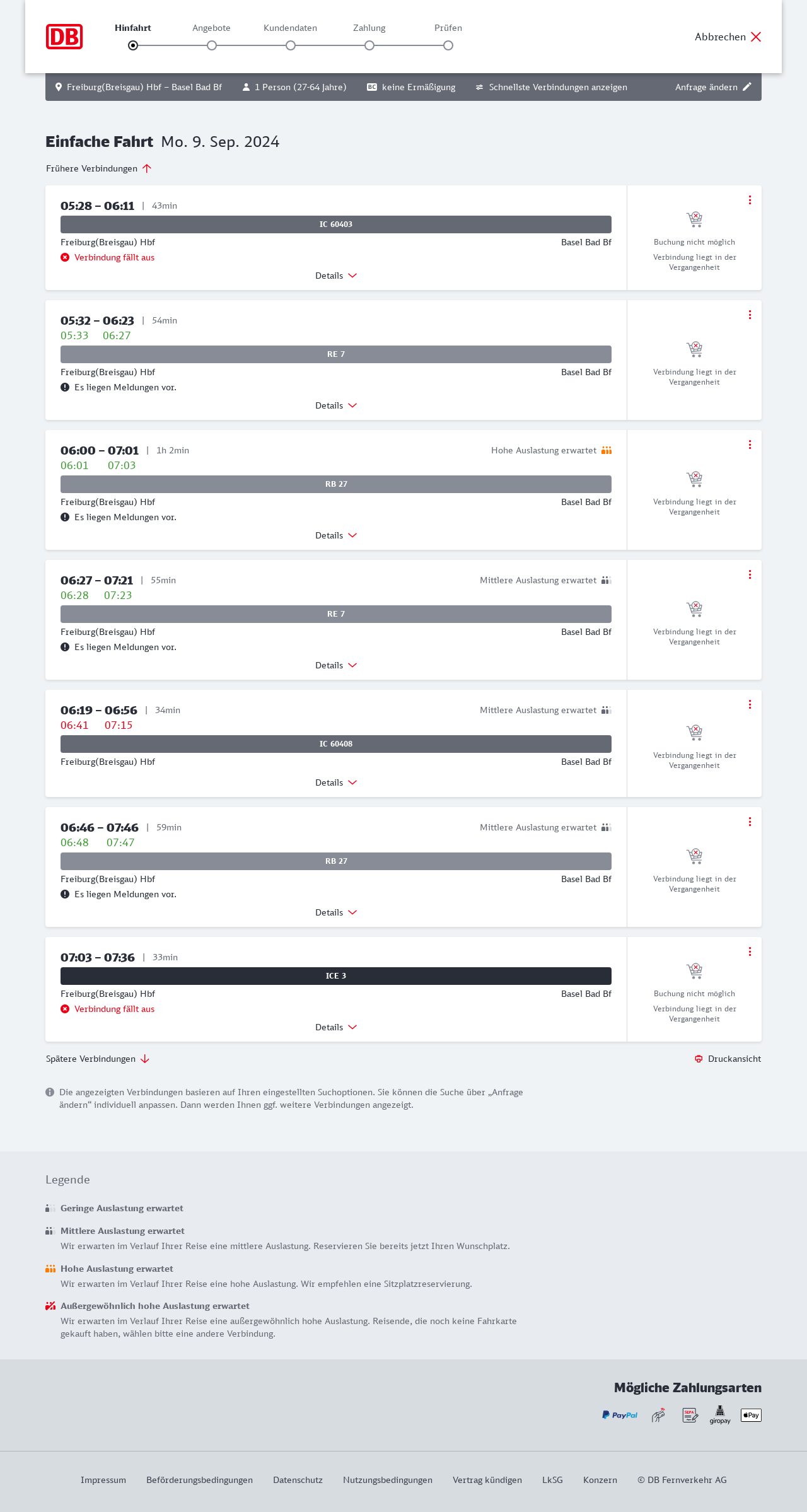
Task: Open the Datenschutz footer link
Action: pyautogui.click(x=298, y=1480)
